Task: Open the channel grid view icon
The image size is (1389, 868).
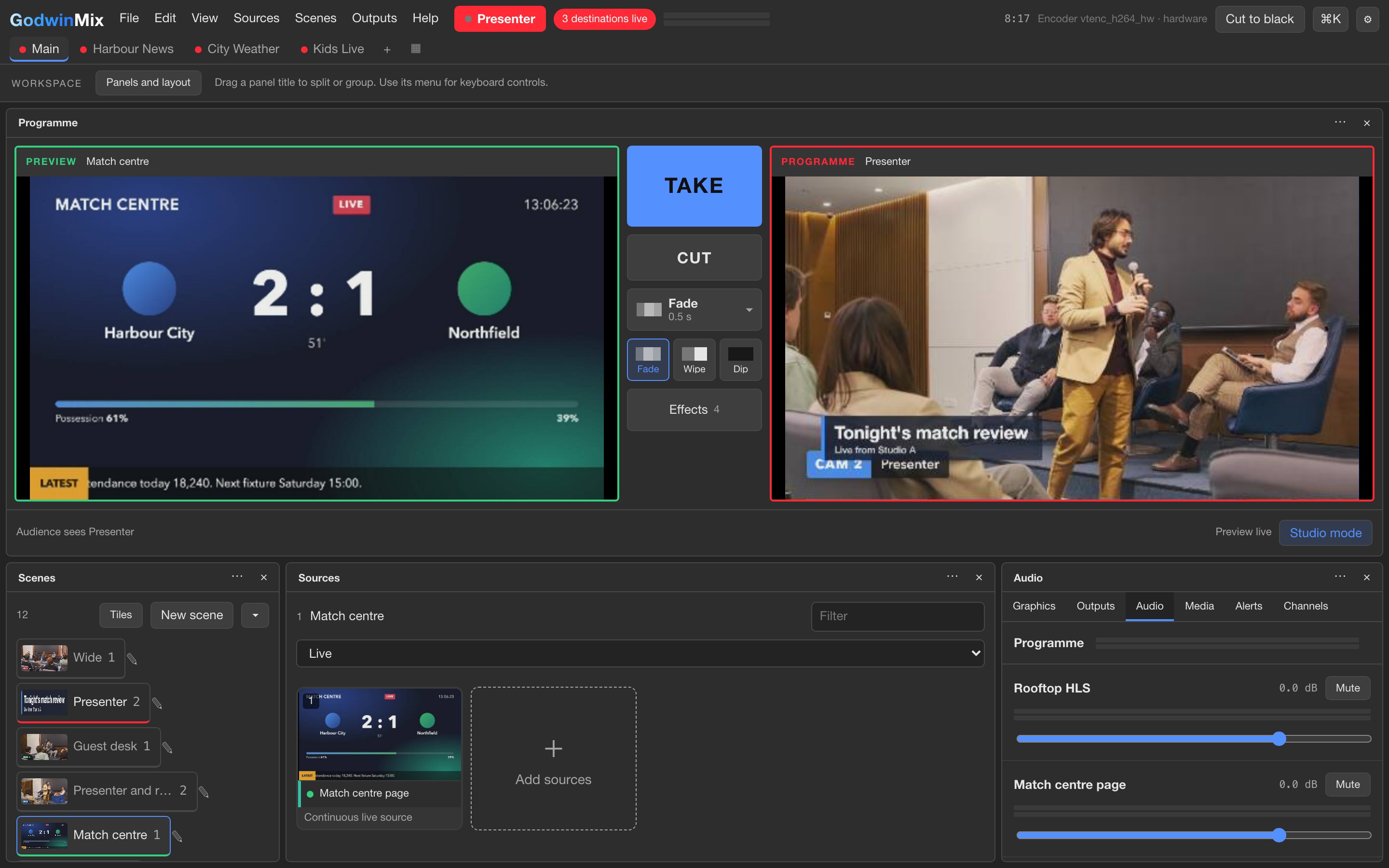Action: pyautogui.click(x=416, y=49)
